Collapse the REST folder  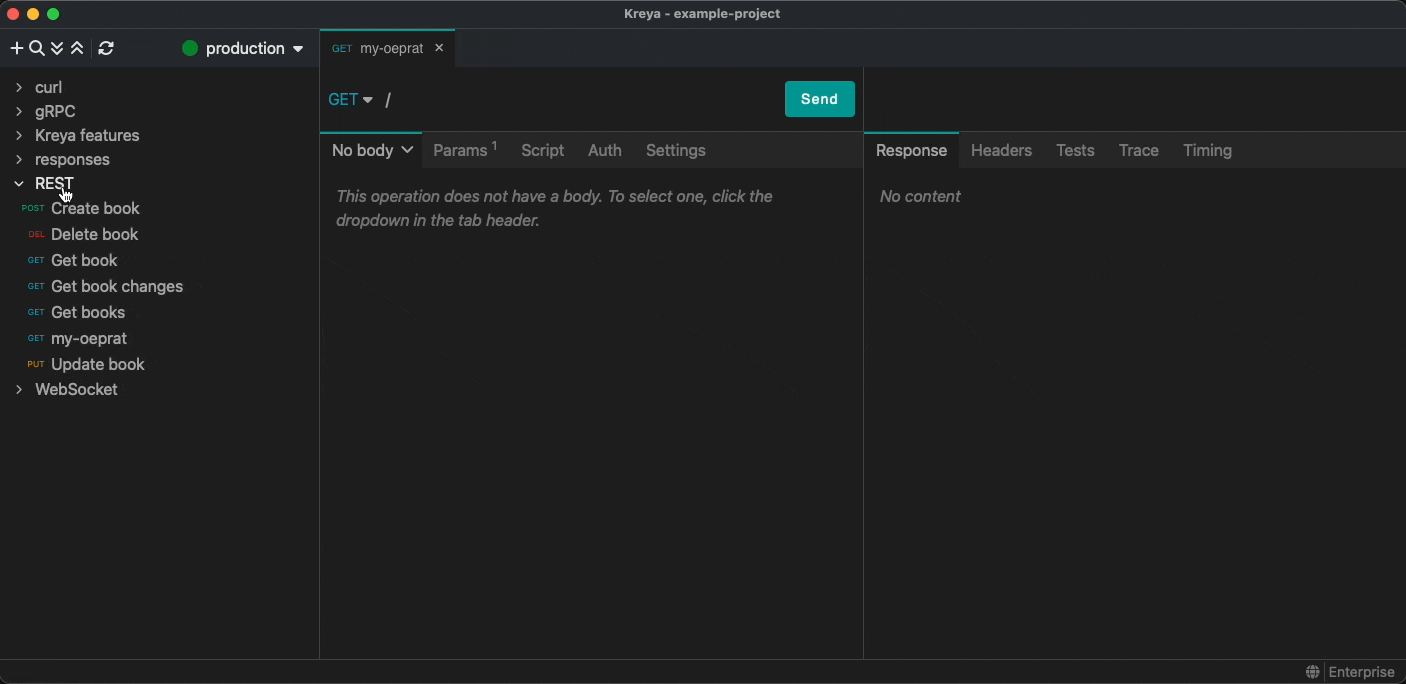click(19, 184)
